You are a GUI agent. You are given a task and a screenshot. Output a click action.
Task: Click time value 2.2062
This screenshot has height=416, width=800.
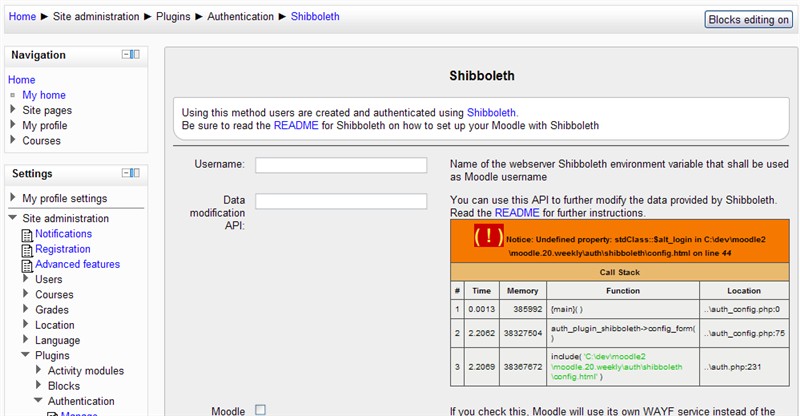[482, 333]
